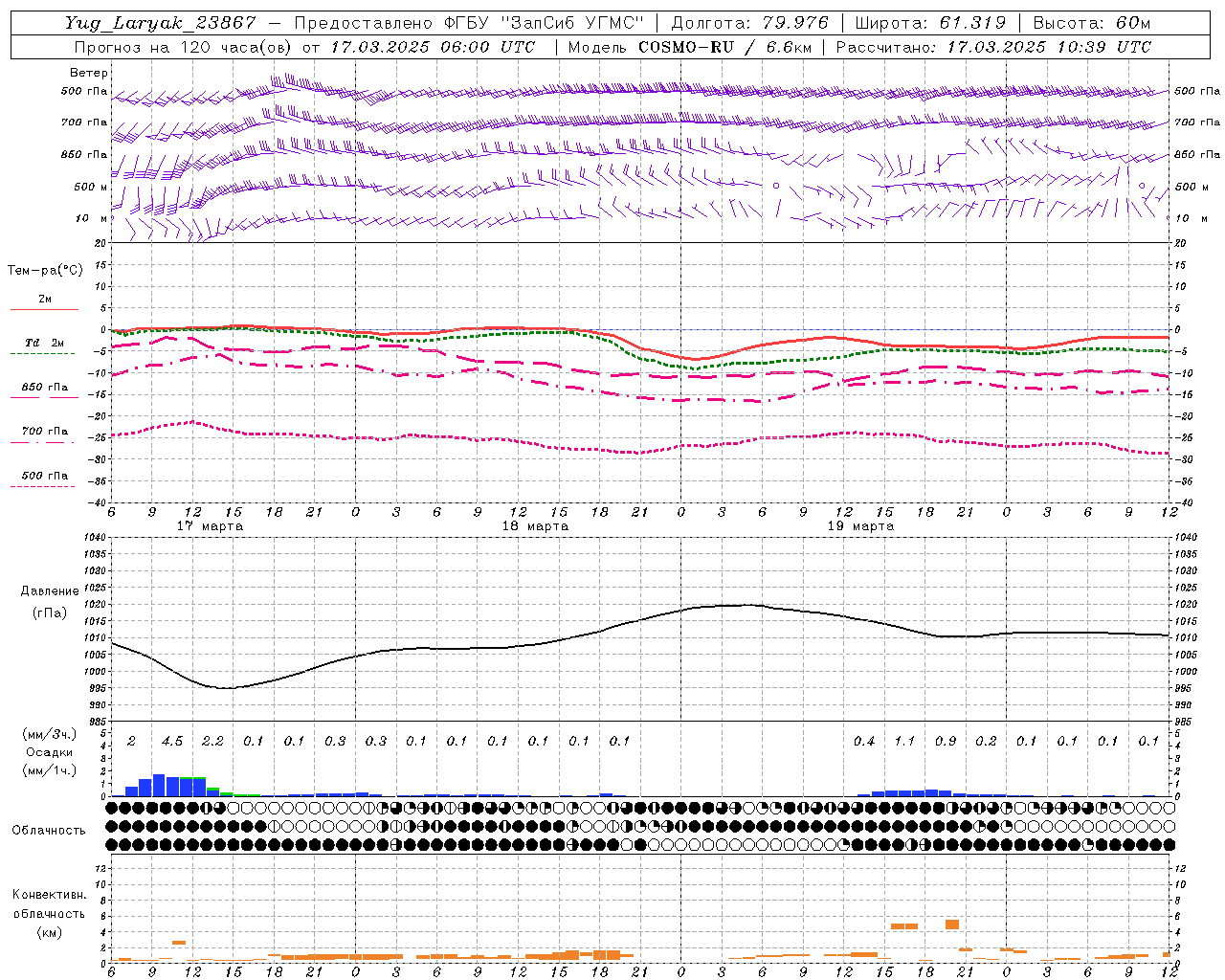Click the Рассчитано: 17.03.2025 10:39 UTC text

[x=994, y=47]
